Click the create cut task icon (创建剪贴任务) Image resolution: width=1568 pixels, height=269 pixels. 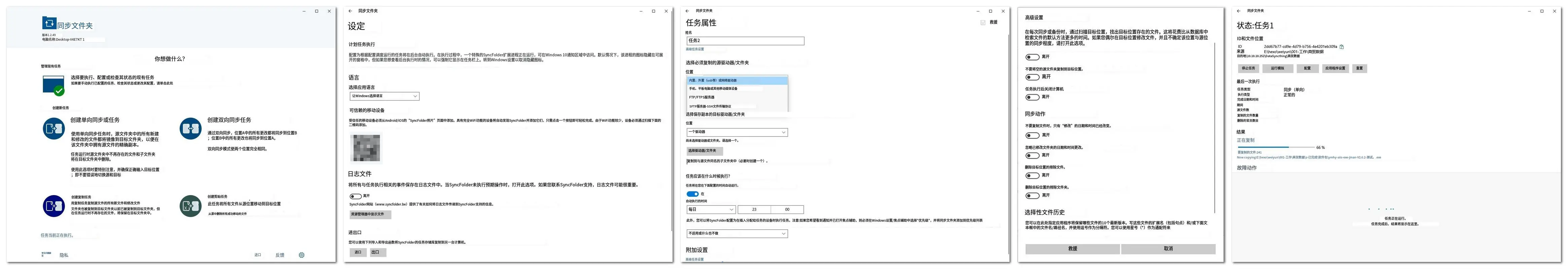(x=191, y=206)
